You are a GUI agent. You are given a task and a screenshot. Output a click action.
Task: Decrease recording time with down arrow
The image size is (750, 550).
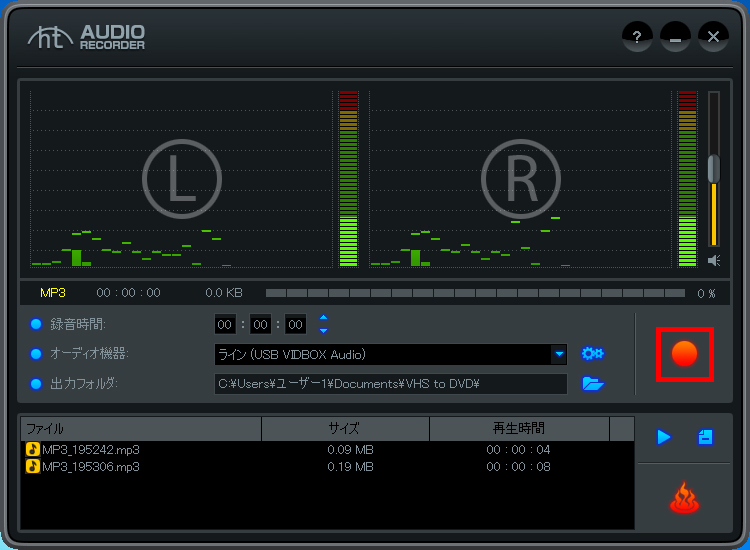pyautogui.click(x=323, y=330)
